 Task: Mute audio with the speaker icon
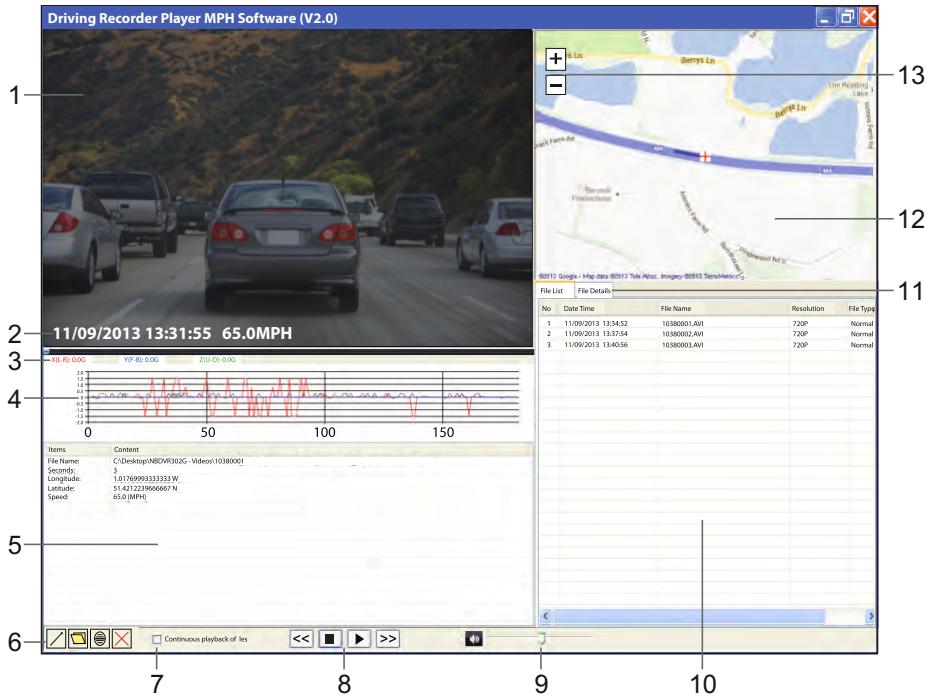tap(474, 639)
